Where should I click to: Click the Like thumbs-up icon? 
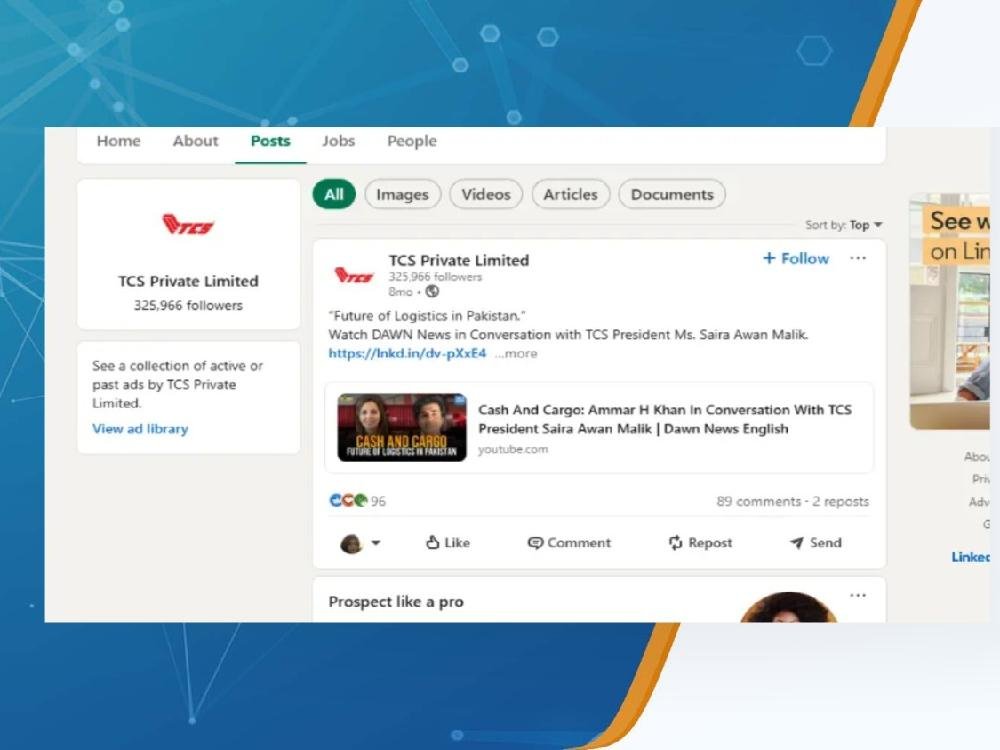433,543
